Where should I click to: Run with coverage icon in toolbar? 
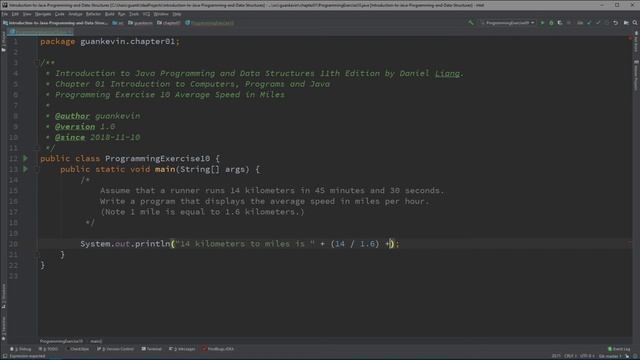(560, 23)
